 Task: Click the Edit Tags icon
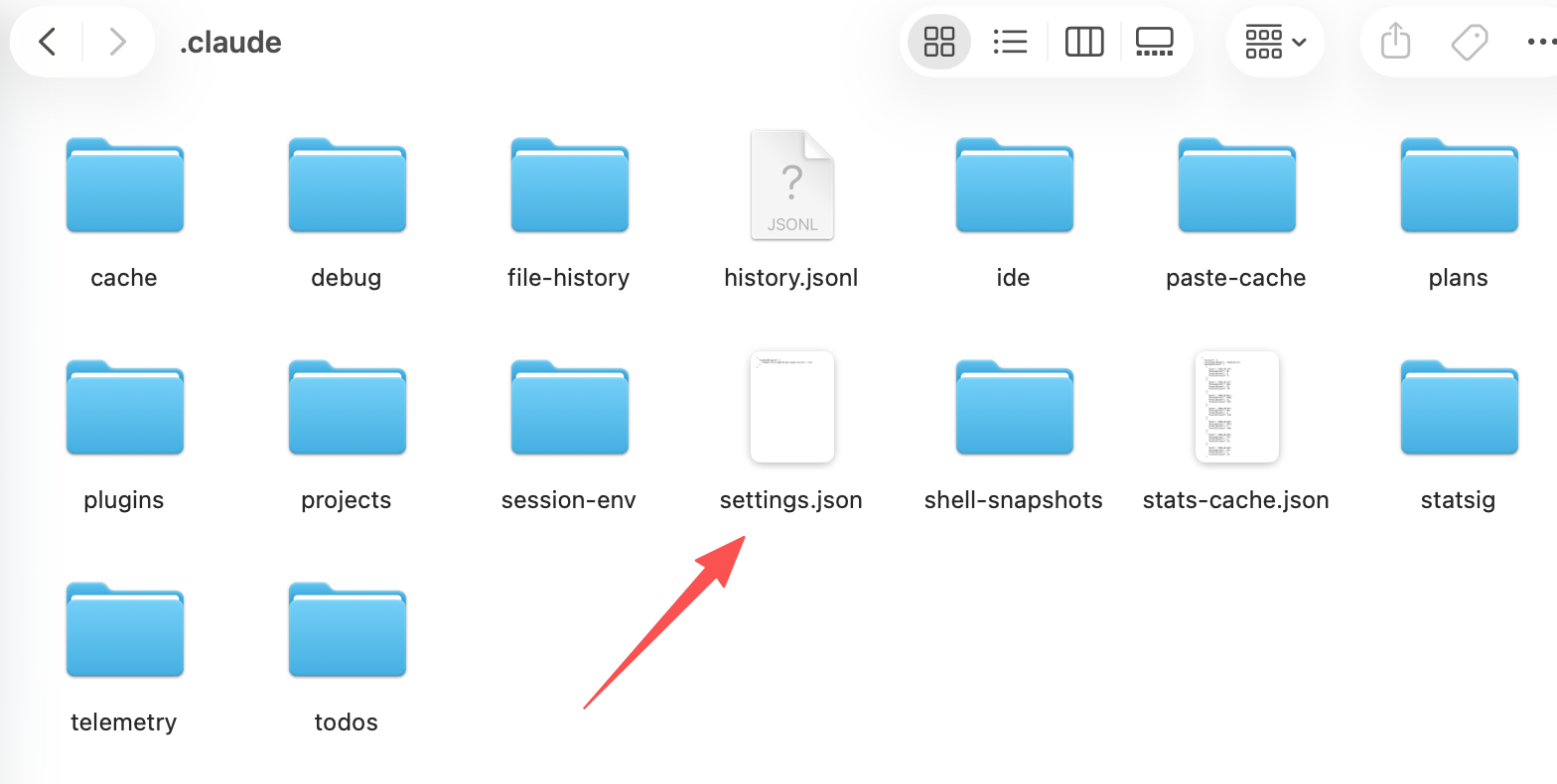click(1469, 42)
